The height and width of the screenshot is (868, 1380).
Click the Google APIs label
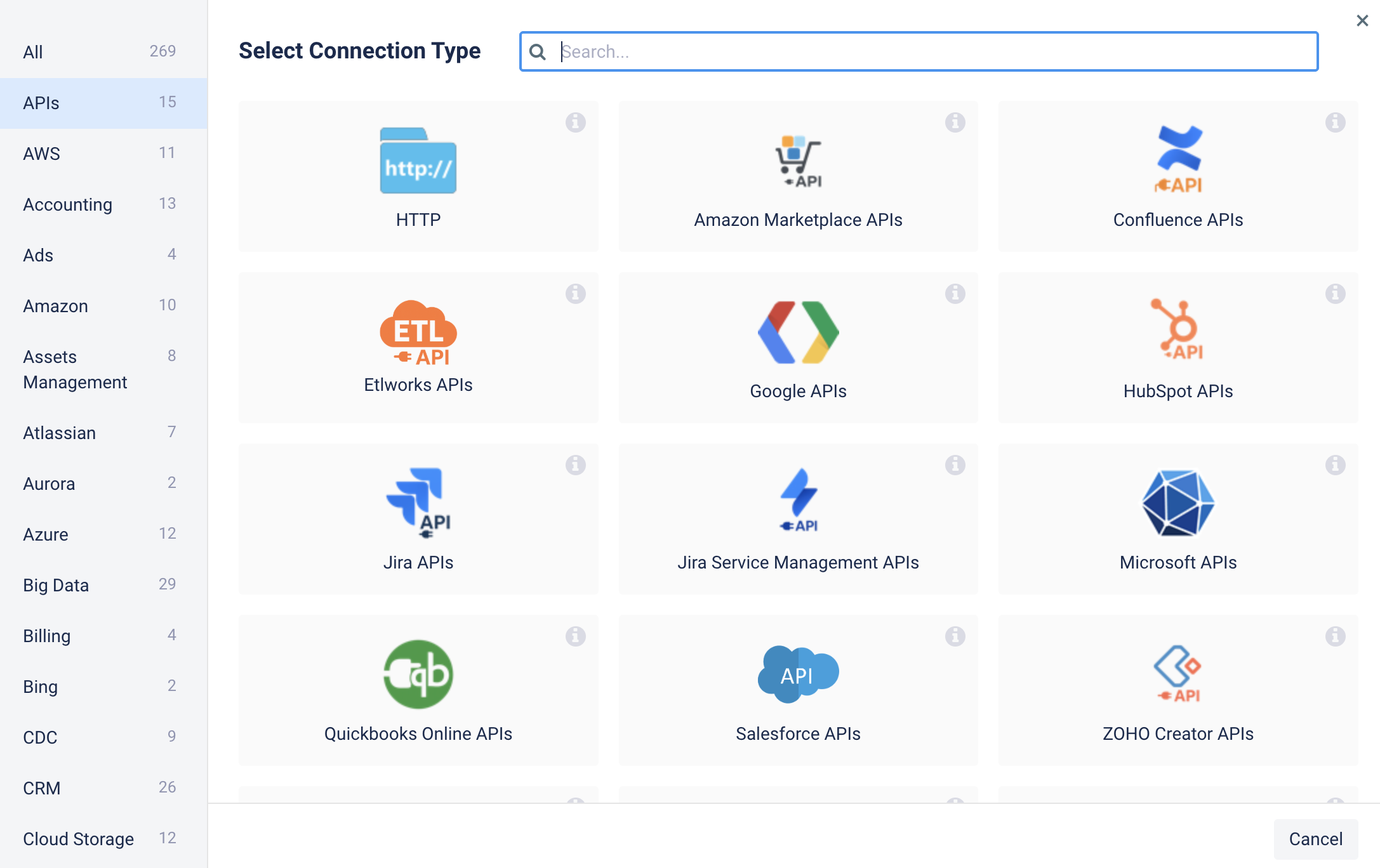[x=798, y=391]
